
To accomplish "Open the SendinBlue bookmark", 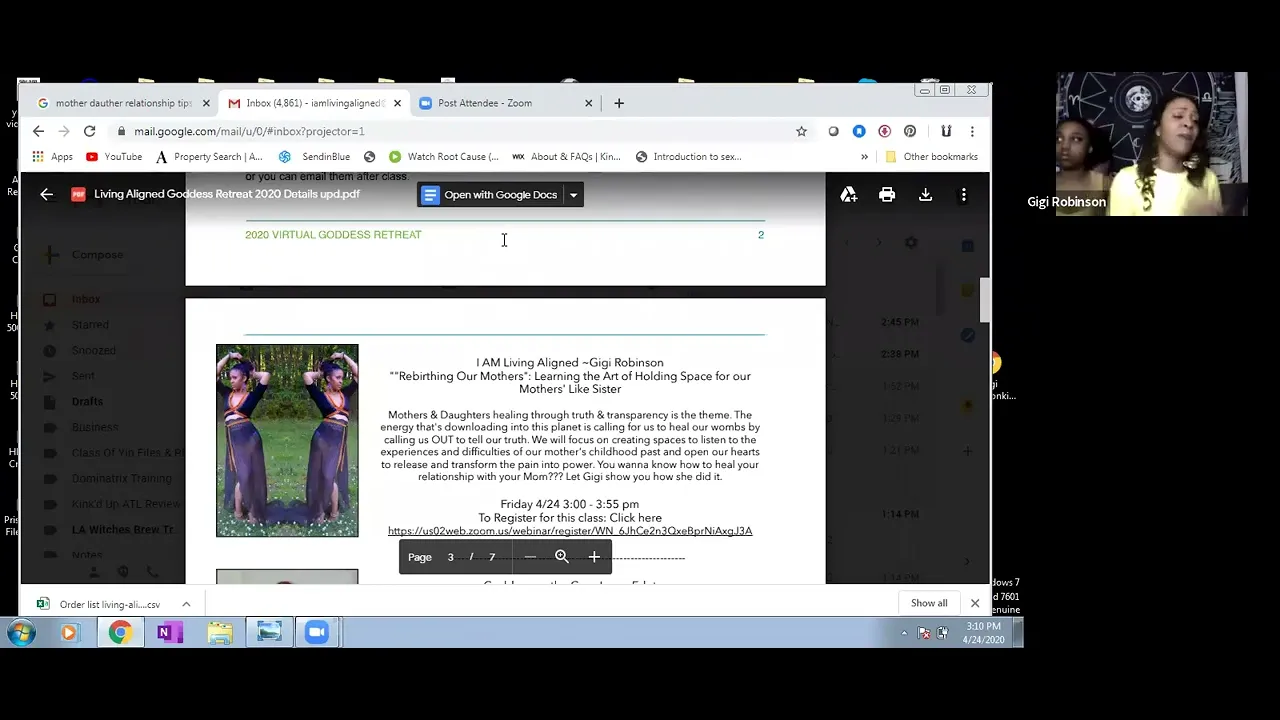I will [314, 156].
